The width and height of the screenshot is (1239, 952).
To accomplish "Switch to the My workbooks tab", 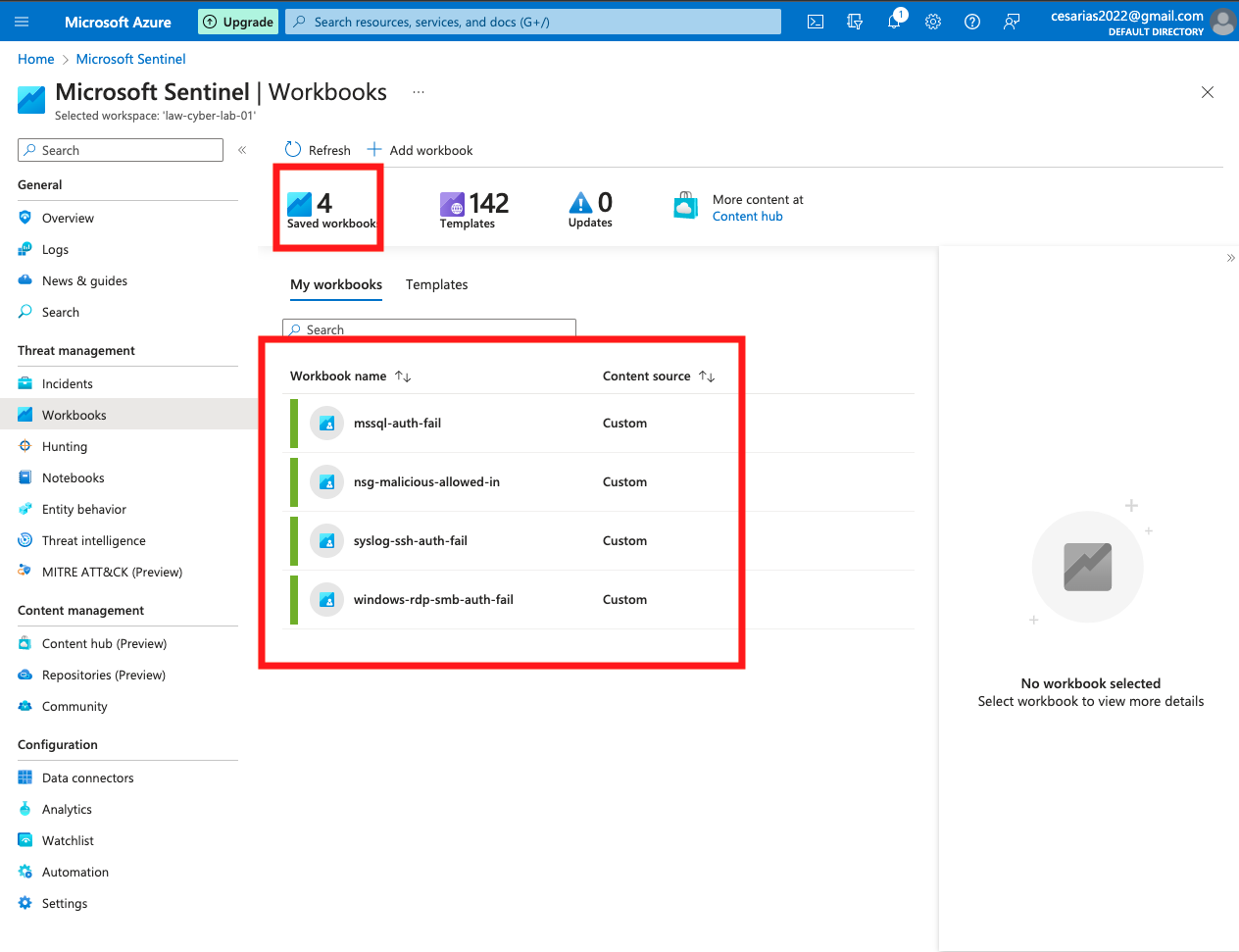I will (336, 285).
